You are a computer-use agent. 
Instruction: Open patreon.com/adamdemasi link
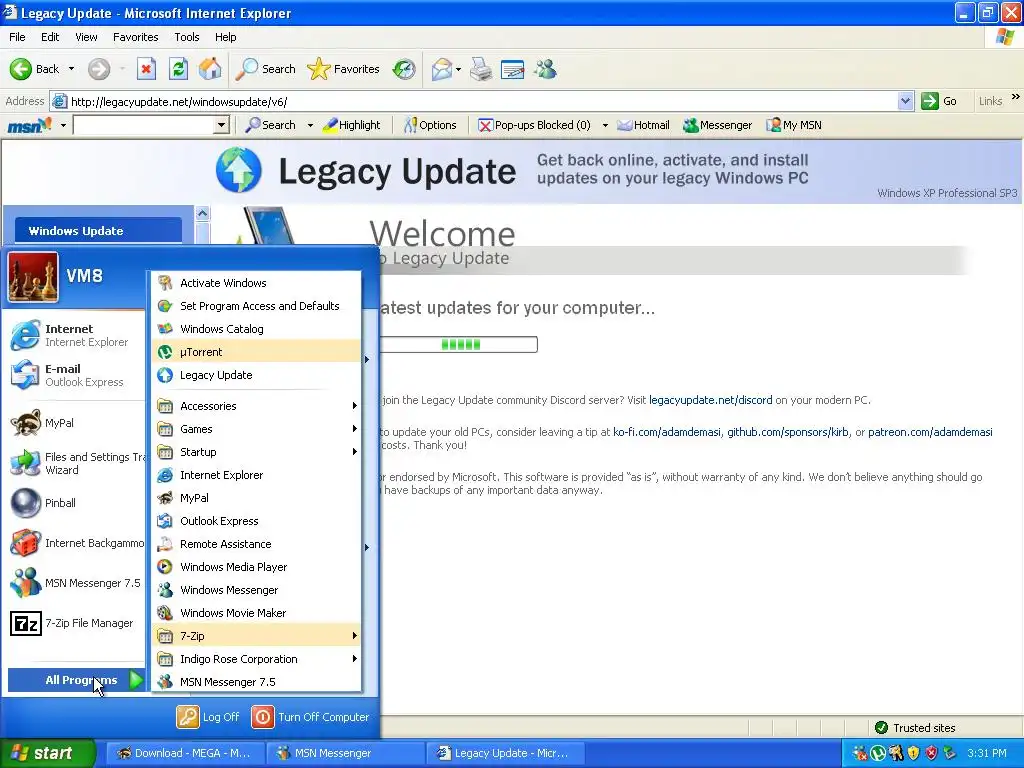click(x=930, y=432)
